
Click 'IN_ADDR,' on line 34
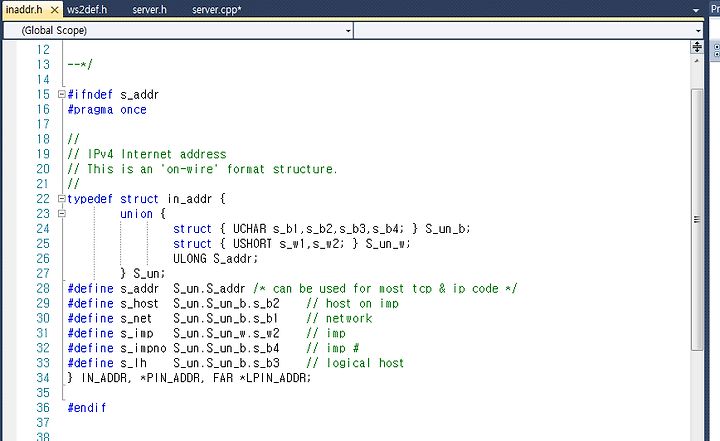click(106, 378)
